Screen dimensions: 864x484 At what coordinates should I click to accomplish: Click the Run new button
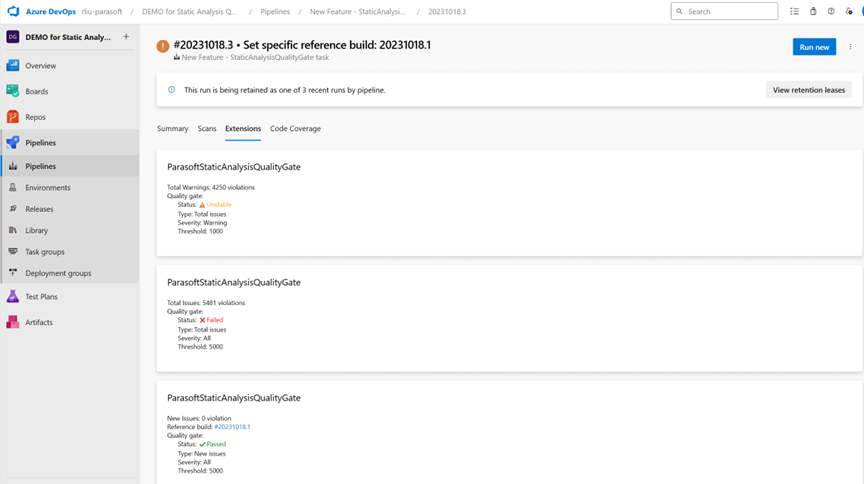pyautogui.click(x=814, y=47)
